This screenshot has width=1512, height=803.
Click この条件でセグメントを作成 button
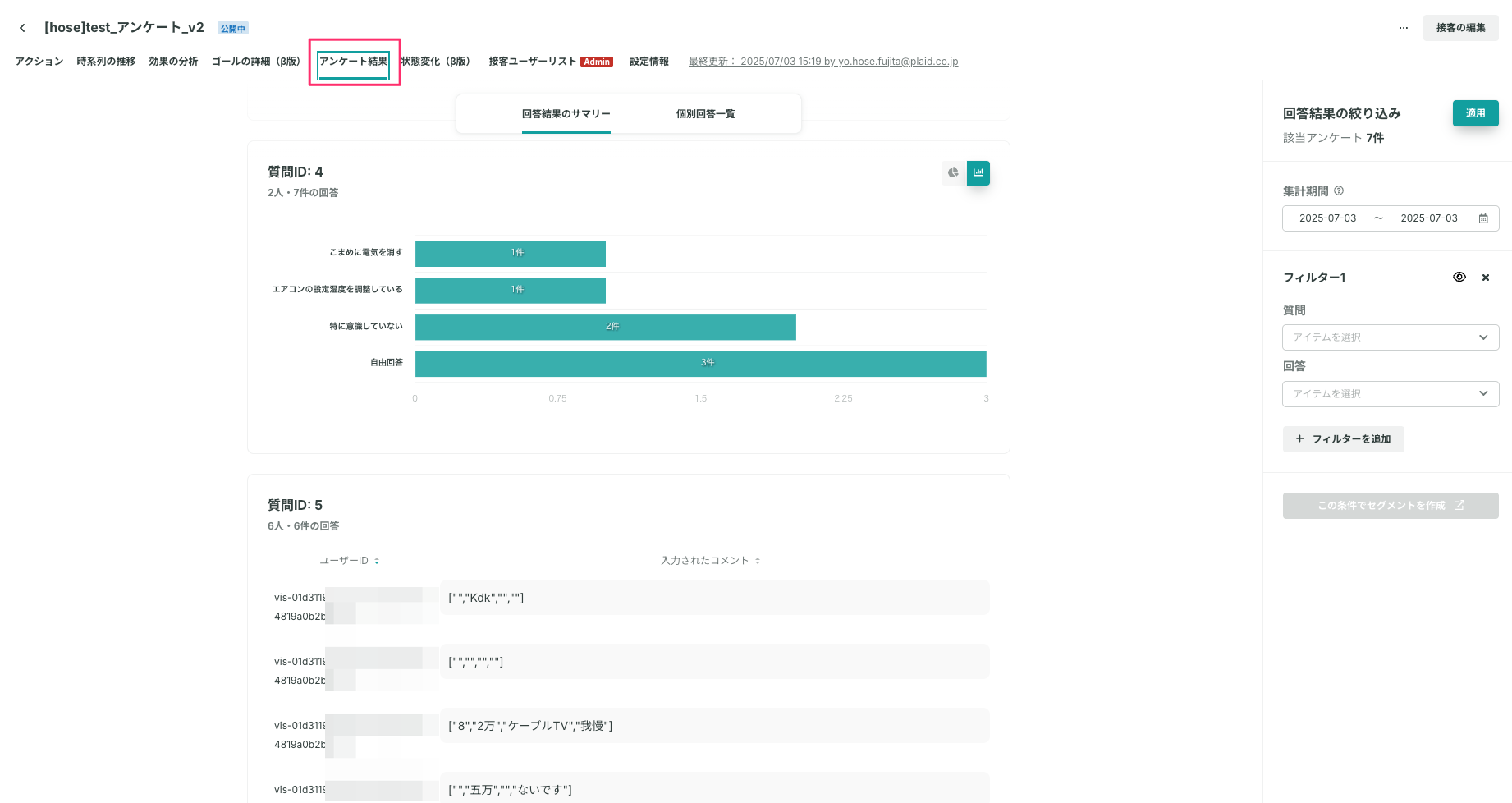point(1391,506)
